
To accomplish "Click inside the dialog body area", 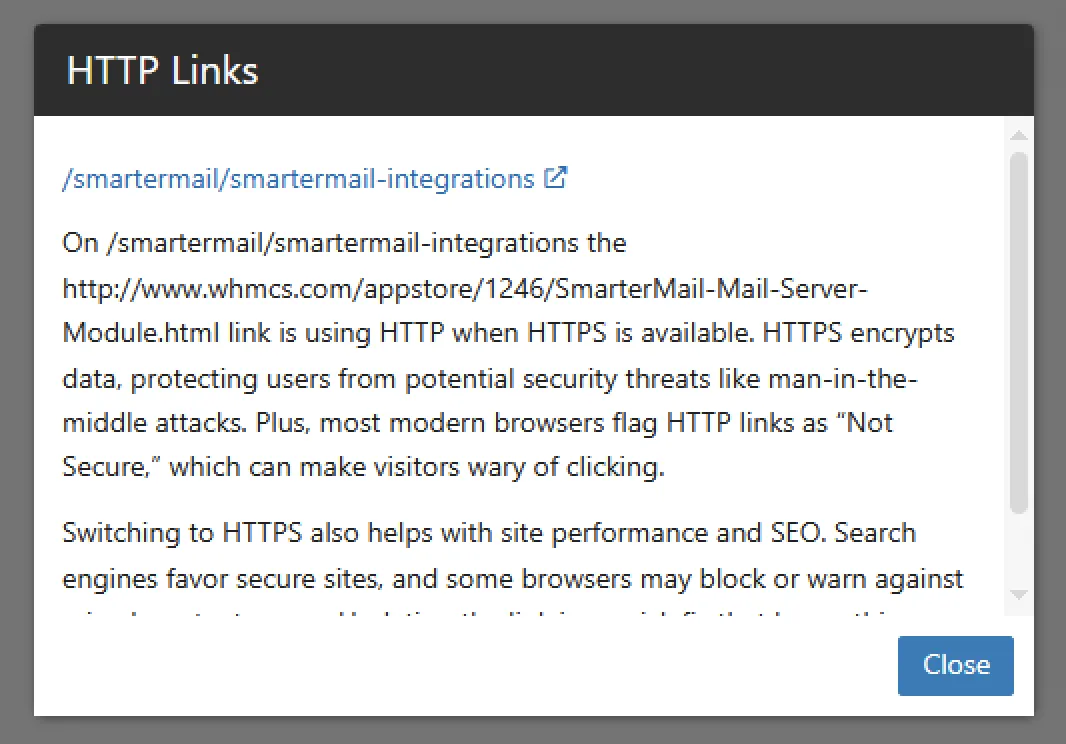I will (x=500, y=400).
